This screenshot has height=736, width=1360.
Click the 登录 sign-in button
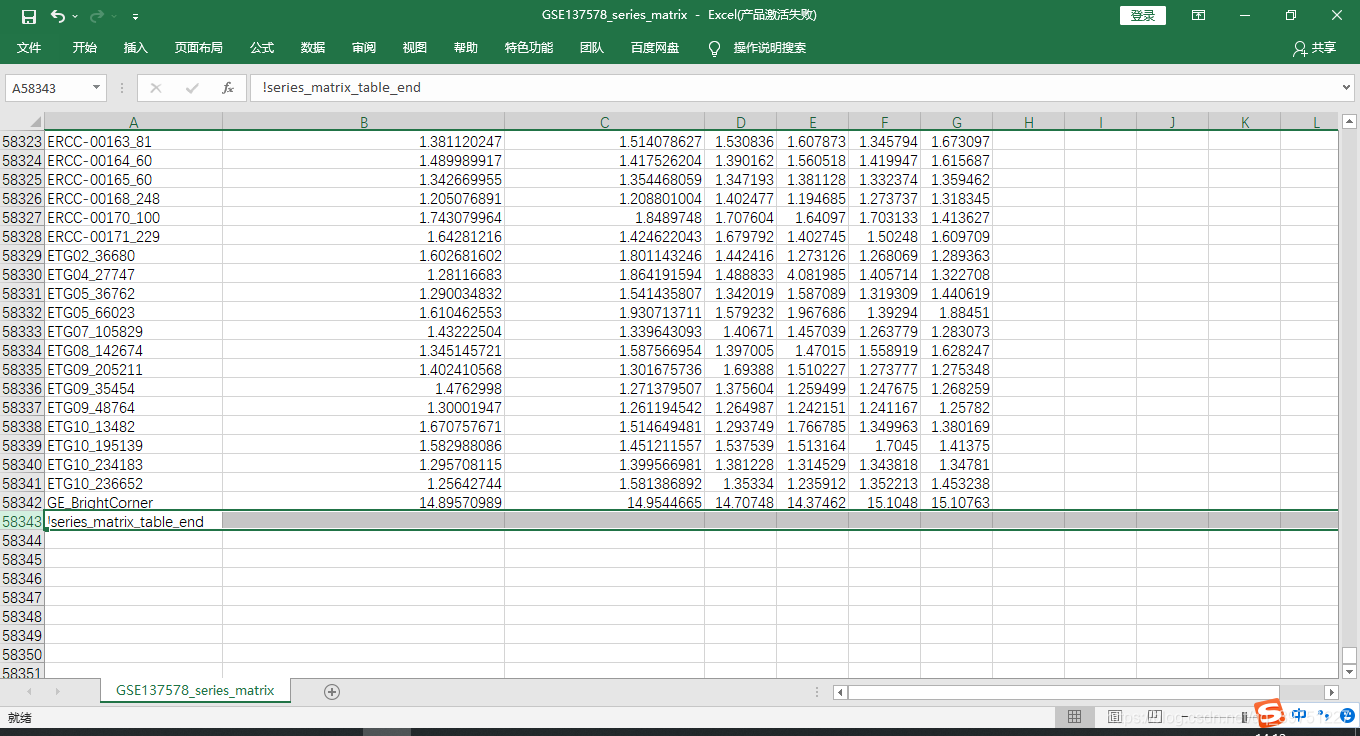pyautogui.click(x=1142, y=15)
